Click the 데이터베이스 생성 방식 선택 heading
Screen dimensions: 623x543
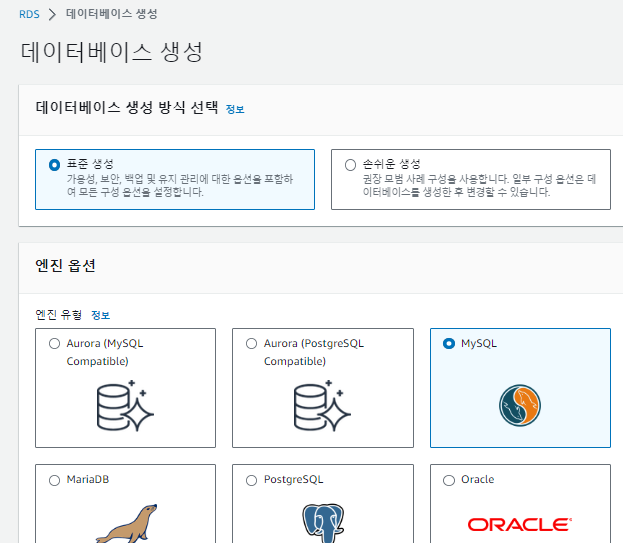click(x=127, y=107)
